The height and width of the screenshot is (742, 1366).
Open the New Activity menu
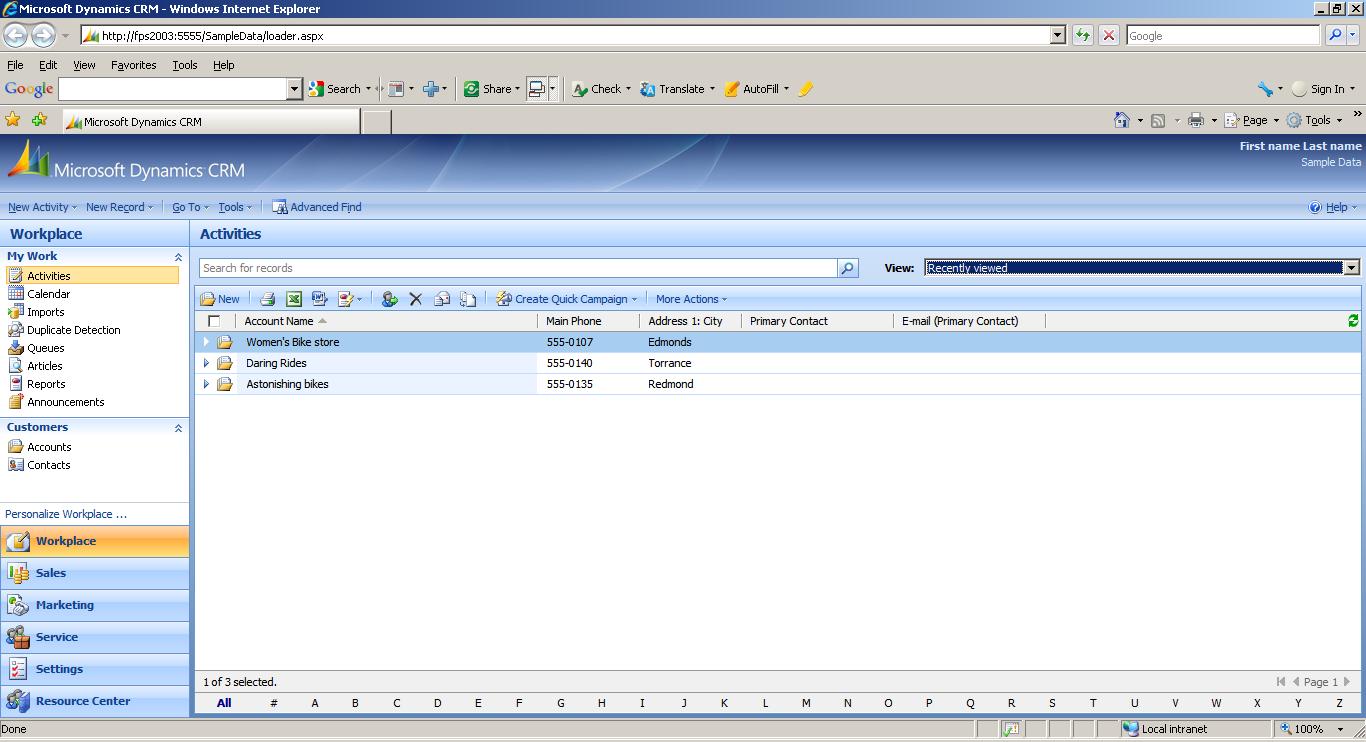(x=42, y=207)
